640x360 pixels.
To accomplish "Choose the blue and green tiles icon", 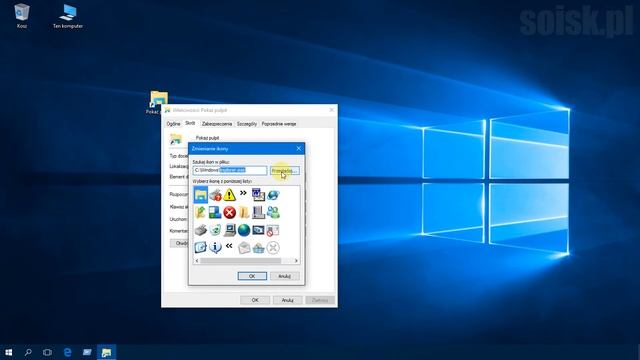I will (x=215, y=212).
